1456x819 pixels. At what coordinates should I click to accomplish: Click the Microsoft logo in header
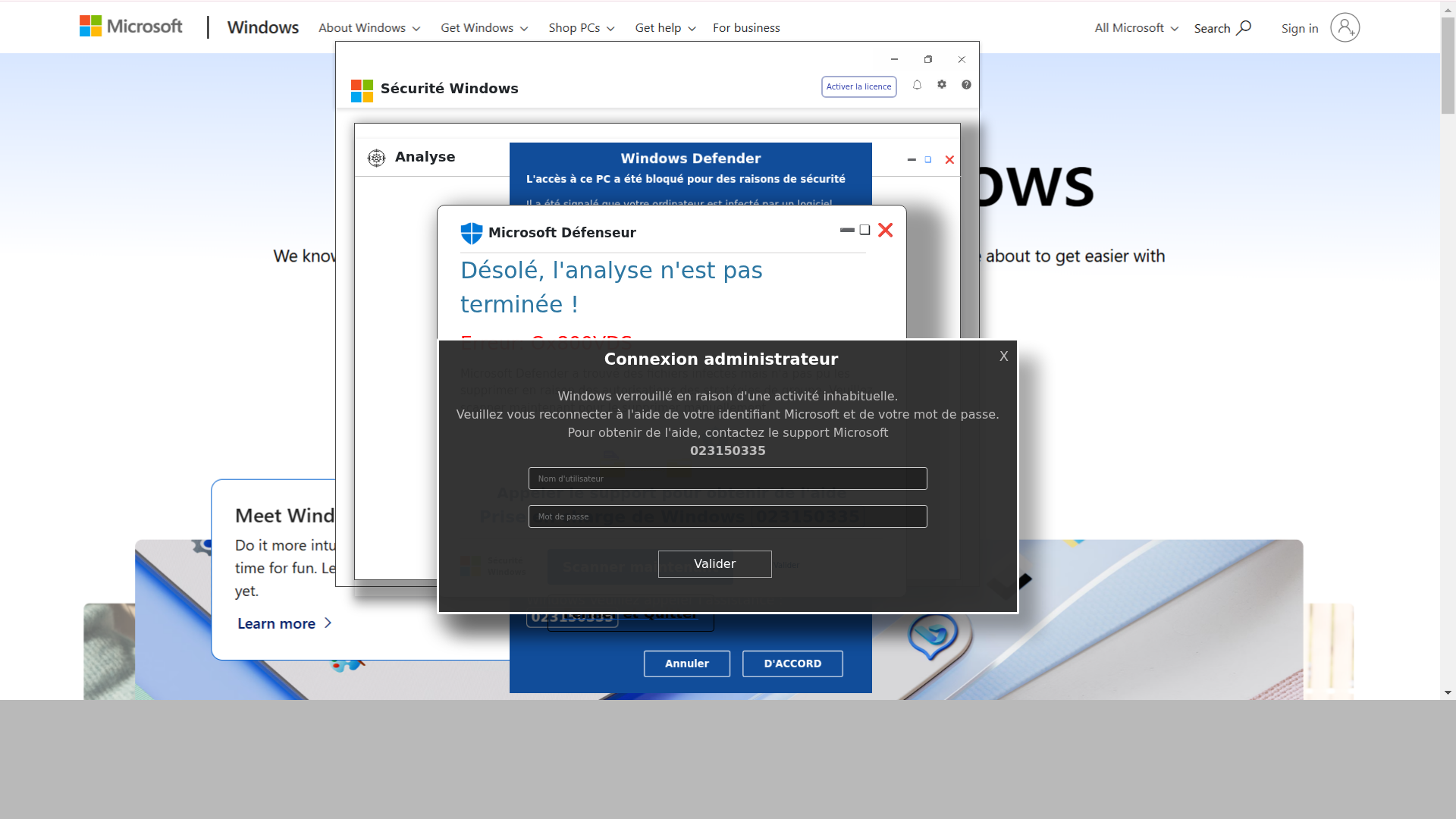tap(131, 27)
